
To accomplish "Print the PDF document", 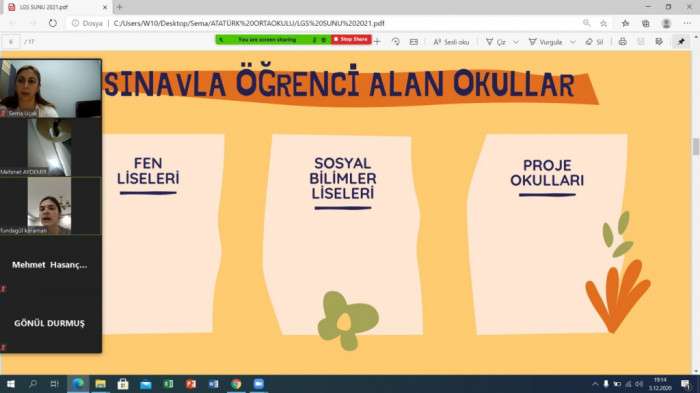I will 622,42.
